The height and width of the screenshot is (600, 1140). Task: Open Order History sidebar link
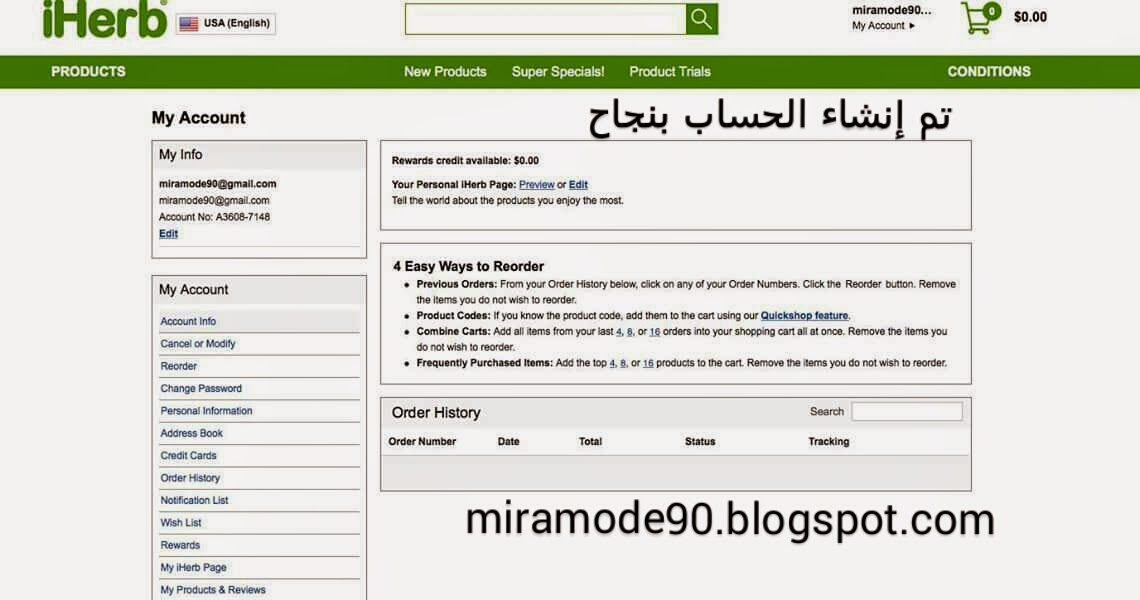[x=190, y=479]
